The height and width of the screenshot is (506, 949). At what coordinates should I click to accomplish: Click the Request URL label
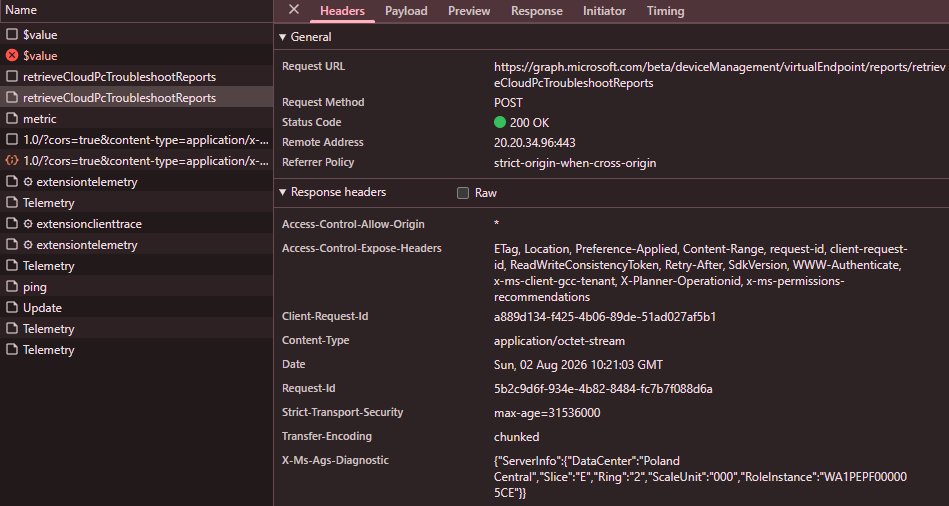[x=314, y=67]
